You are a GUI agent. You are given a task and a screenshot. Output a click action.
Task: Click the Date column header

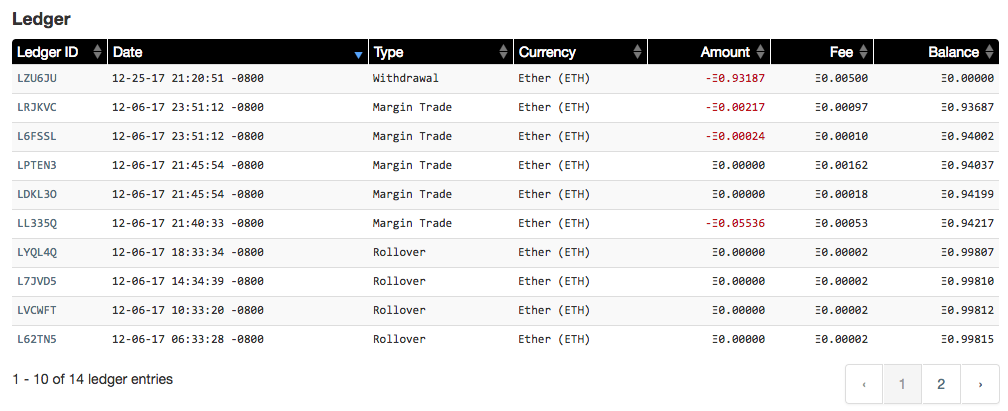tap(238, 52)
